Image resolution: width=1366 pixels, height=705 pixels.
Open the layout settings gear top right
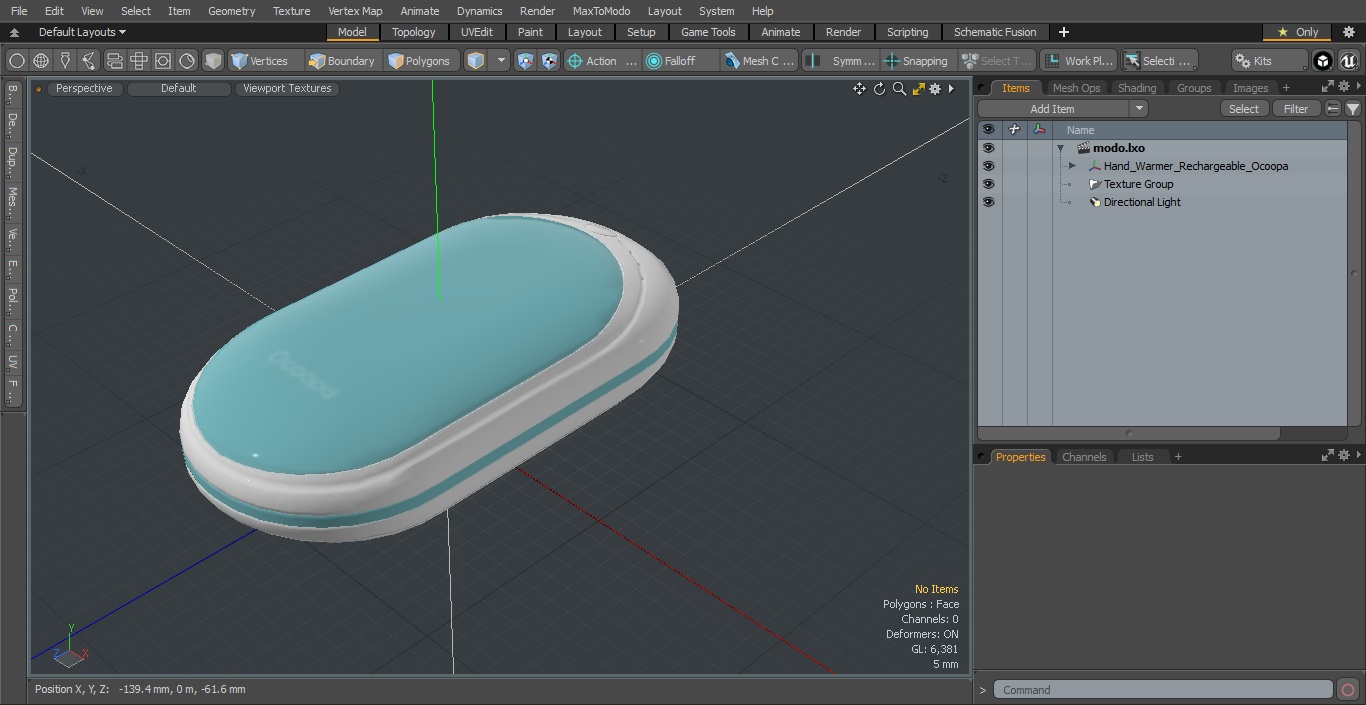click(x=1349, y=32)
